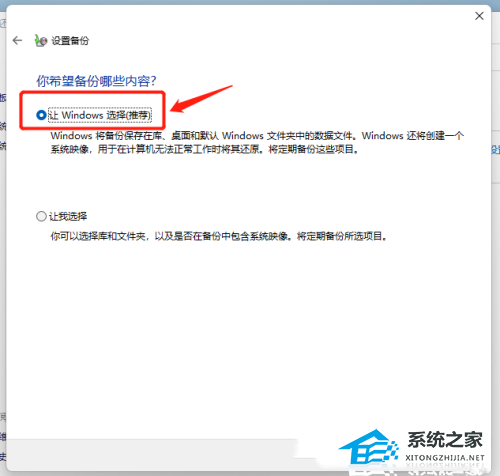Click the partially hidden blue link at right edge
500x476 pixels.
495,150
